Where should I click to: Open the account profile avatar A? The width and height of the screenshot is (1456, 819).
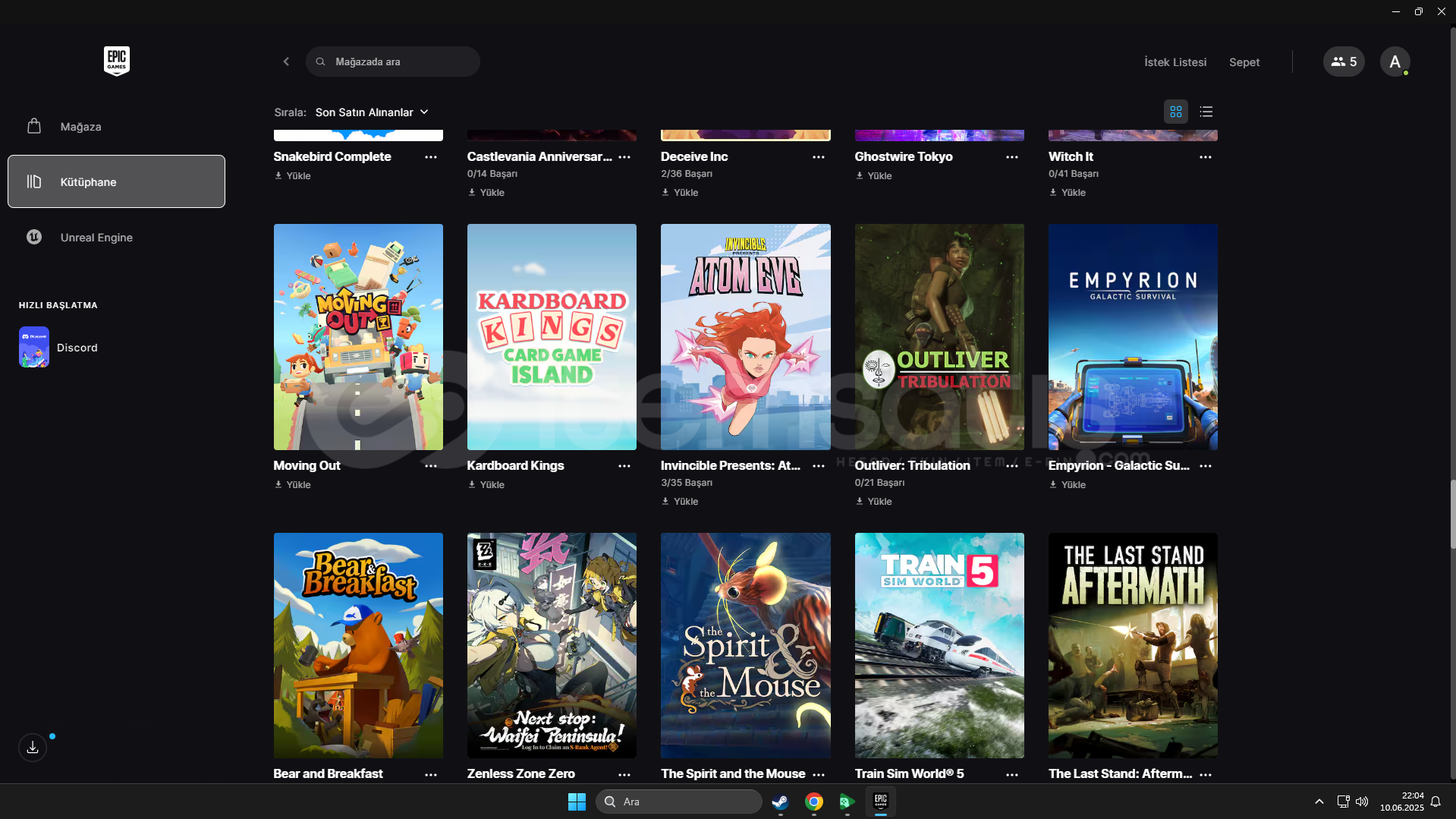pyautogui.click(x=1395, y=61)
